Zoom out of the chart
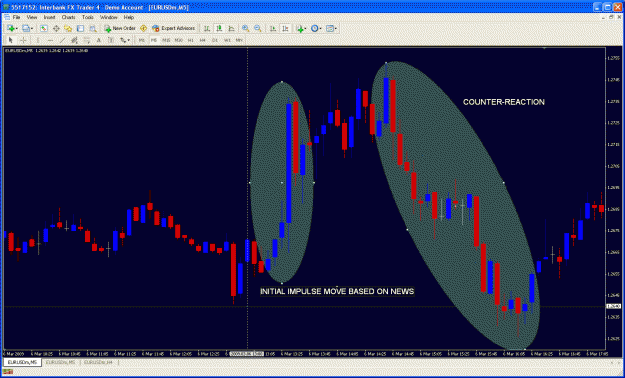 point(258,28)
